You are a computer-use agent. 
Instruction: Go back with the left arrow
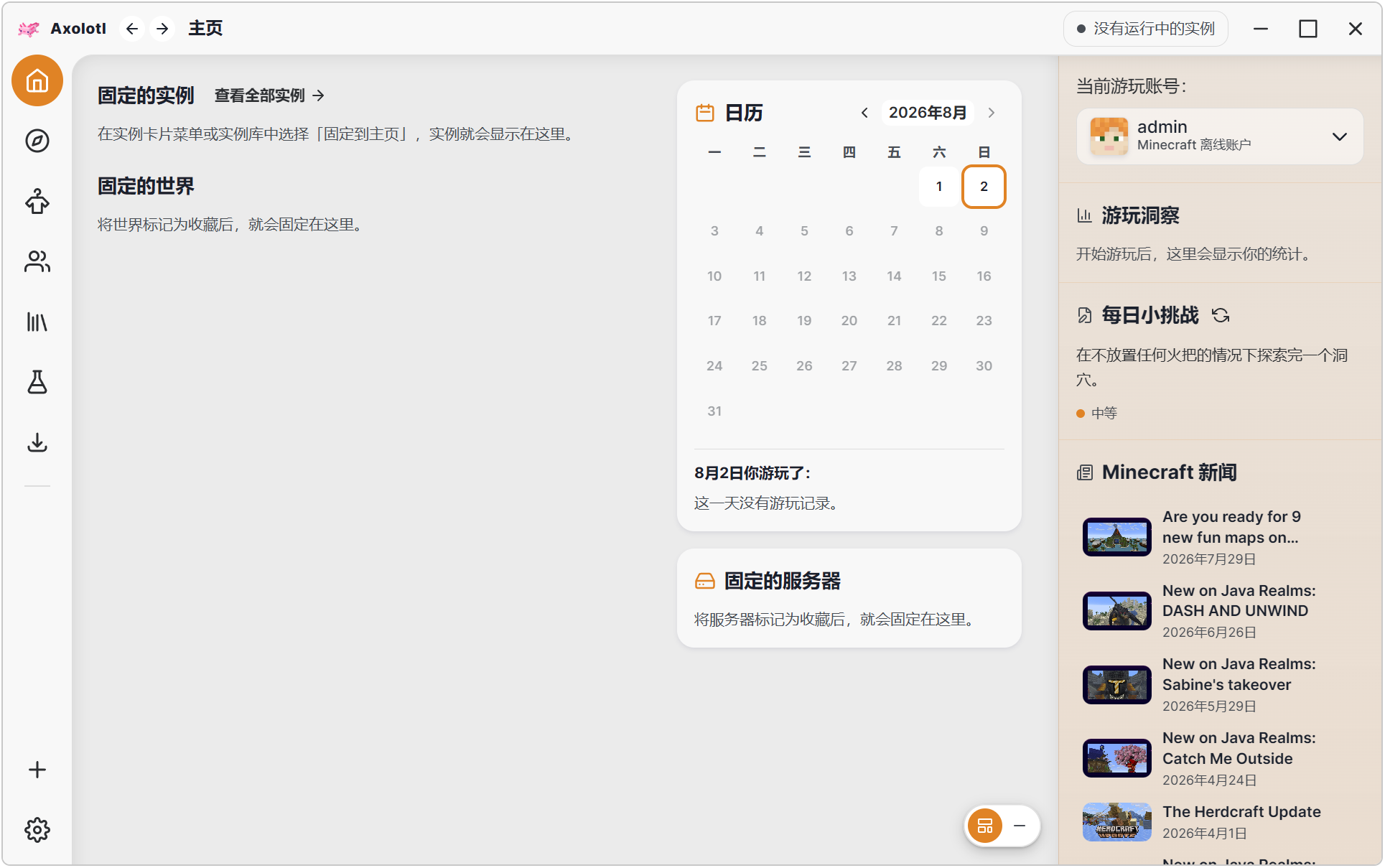tap(132, 29)
